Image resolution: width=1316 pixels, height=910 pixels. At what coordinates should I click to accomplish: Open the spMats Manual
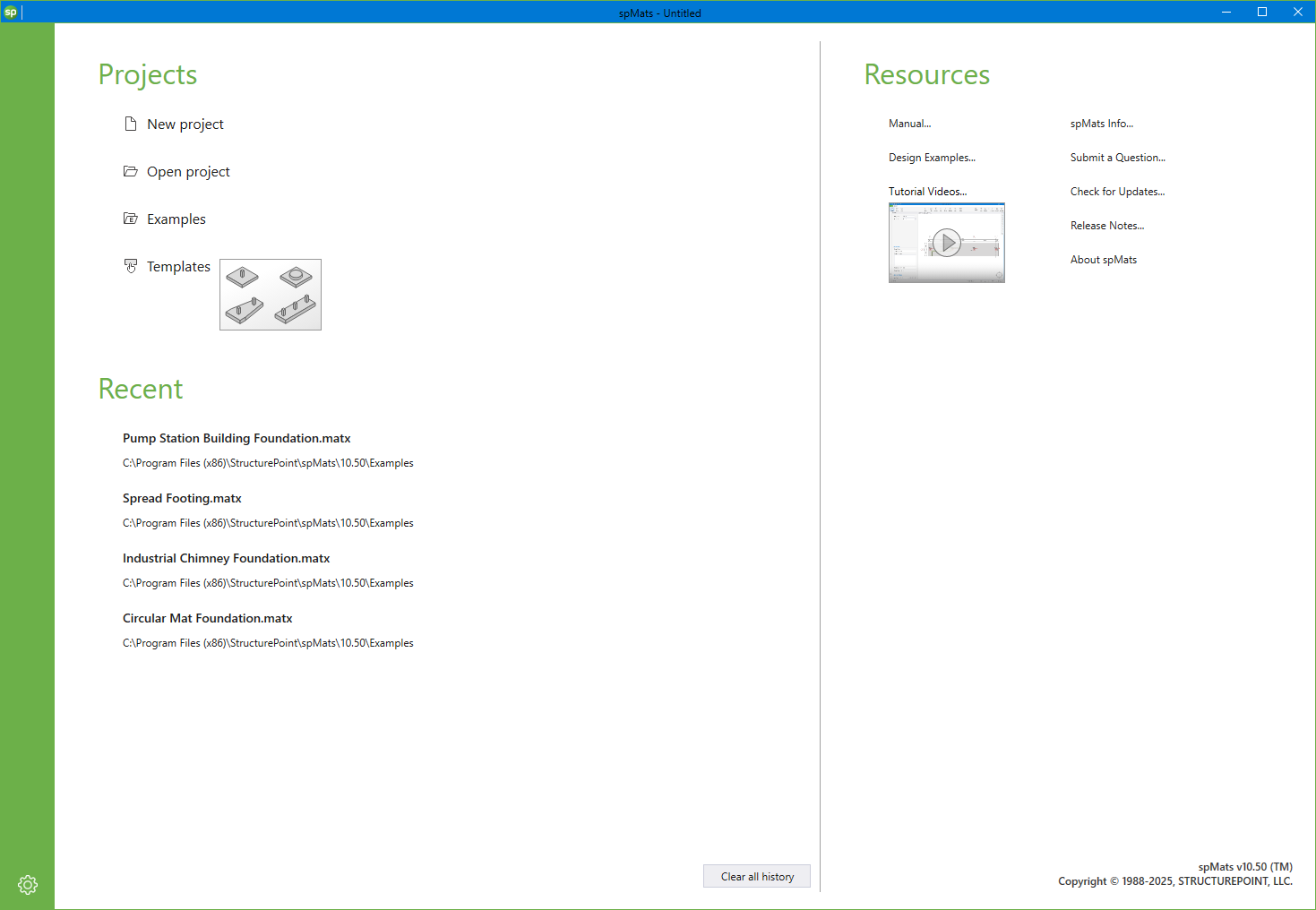pos(909,123)
